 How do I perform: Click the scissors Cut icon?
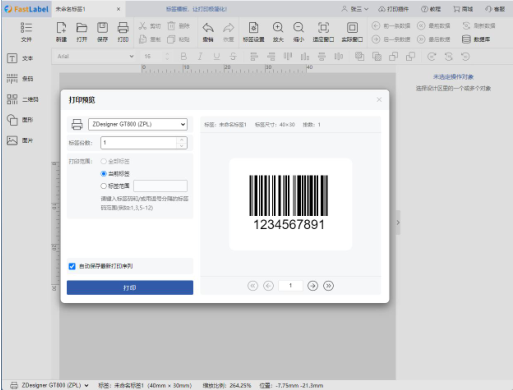[142, 26]
